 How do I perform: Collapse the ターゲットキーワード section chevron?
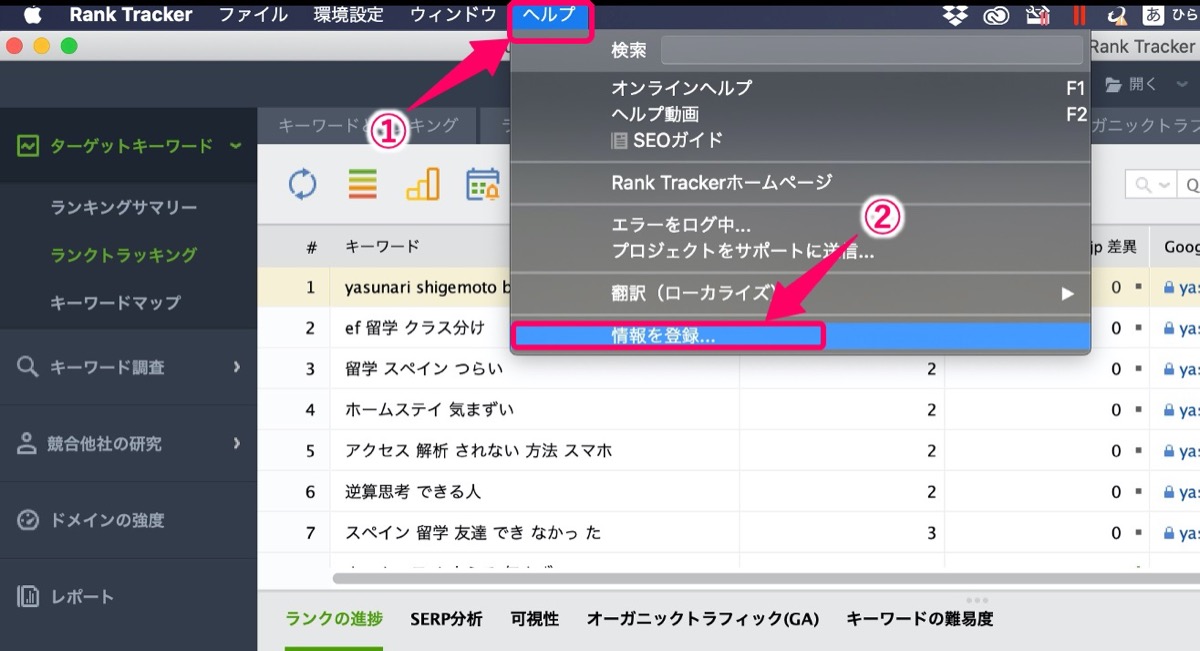236,146
